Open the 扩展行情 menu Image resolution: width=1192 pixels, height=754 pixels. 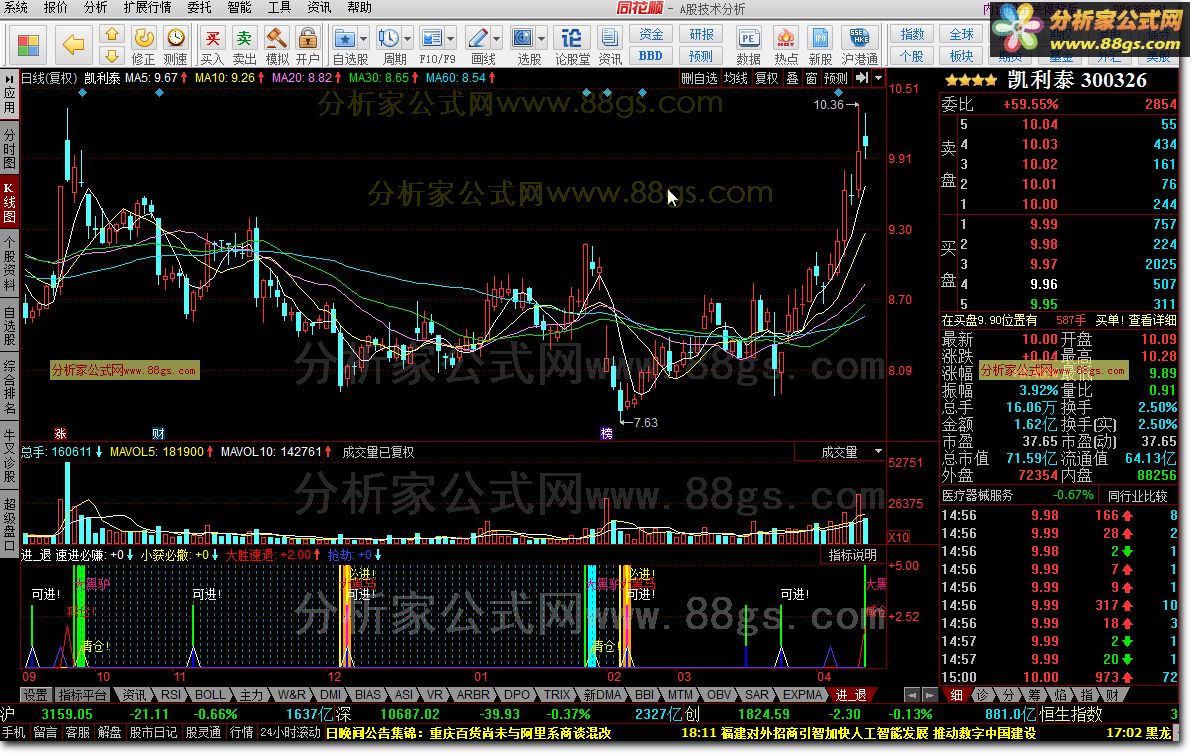point(147,8)
